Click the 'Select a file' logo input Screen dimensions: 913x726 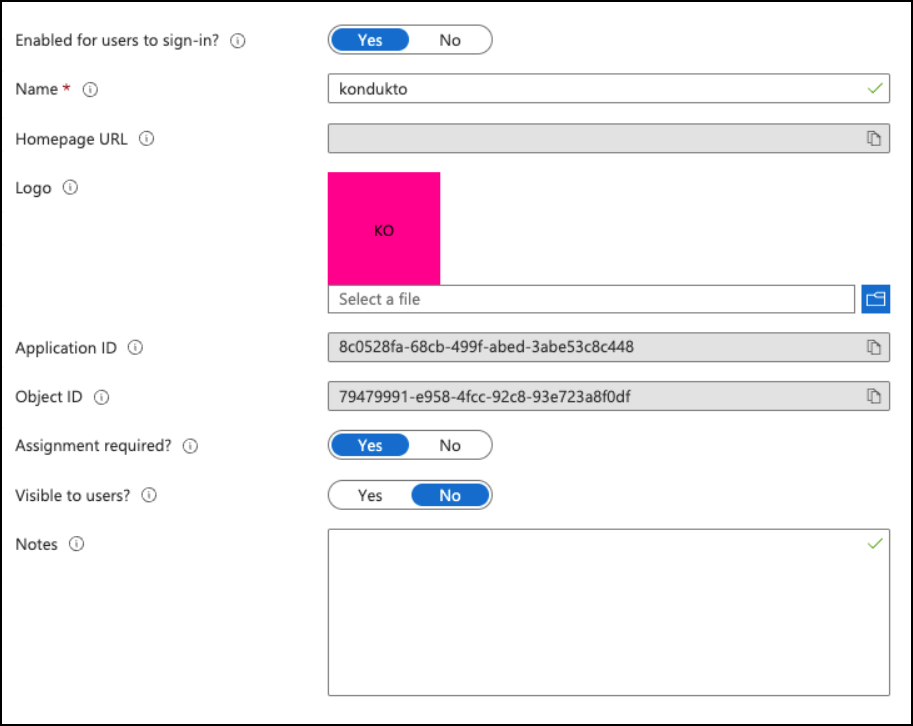(x=590, y=299)
